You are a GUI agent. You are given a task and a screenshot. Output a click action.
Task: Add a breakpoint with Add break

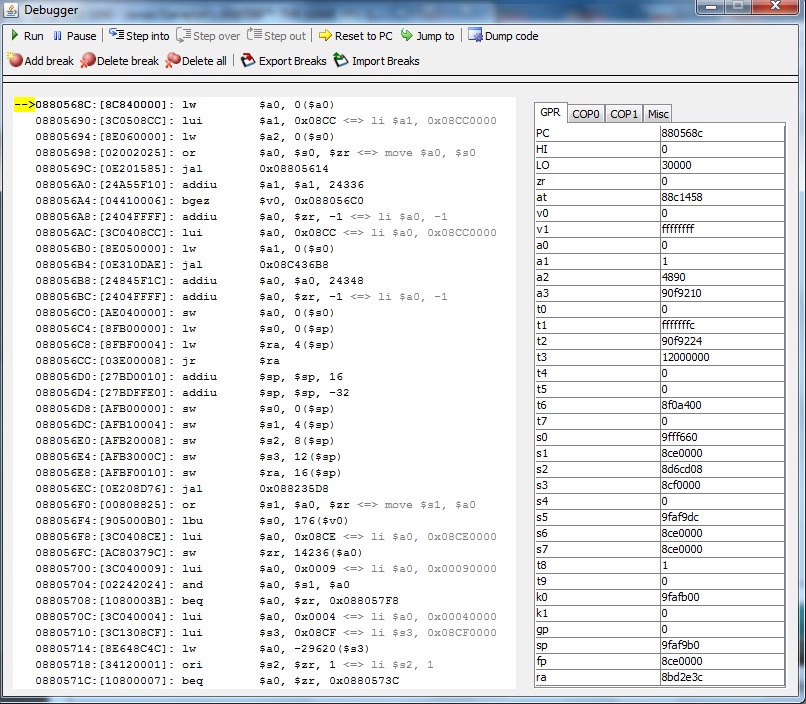[40, 61]
